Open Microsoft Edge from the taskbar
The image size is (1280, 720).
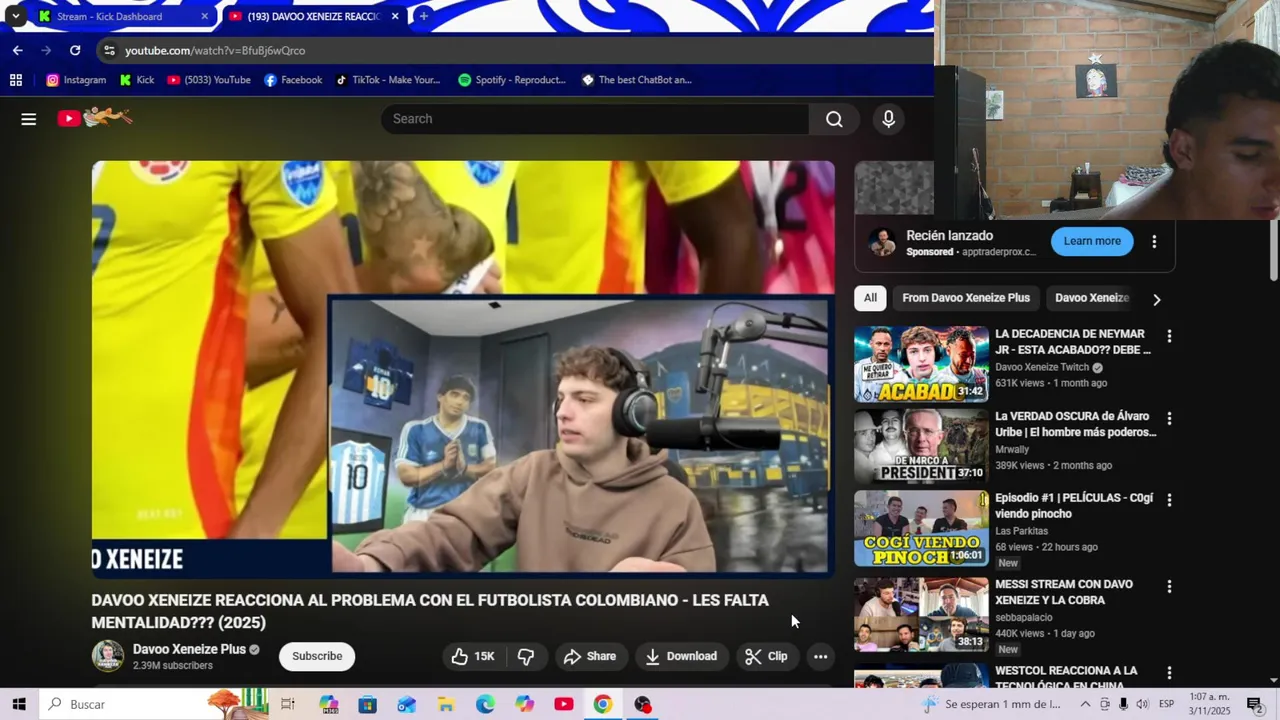pos(485,704)
